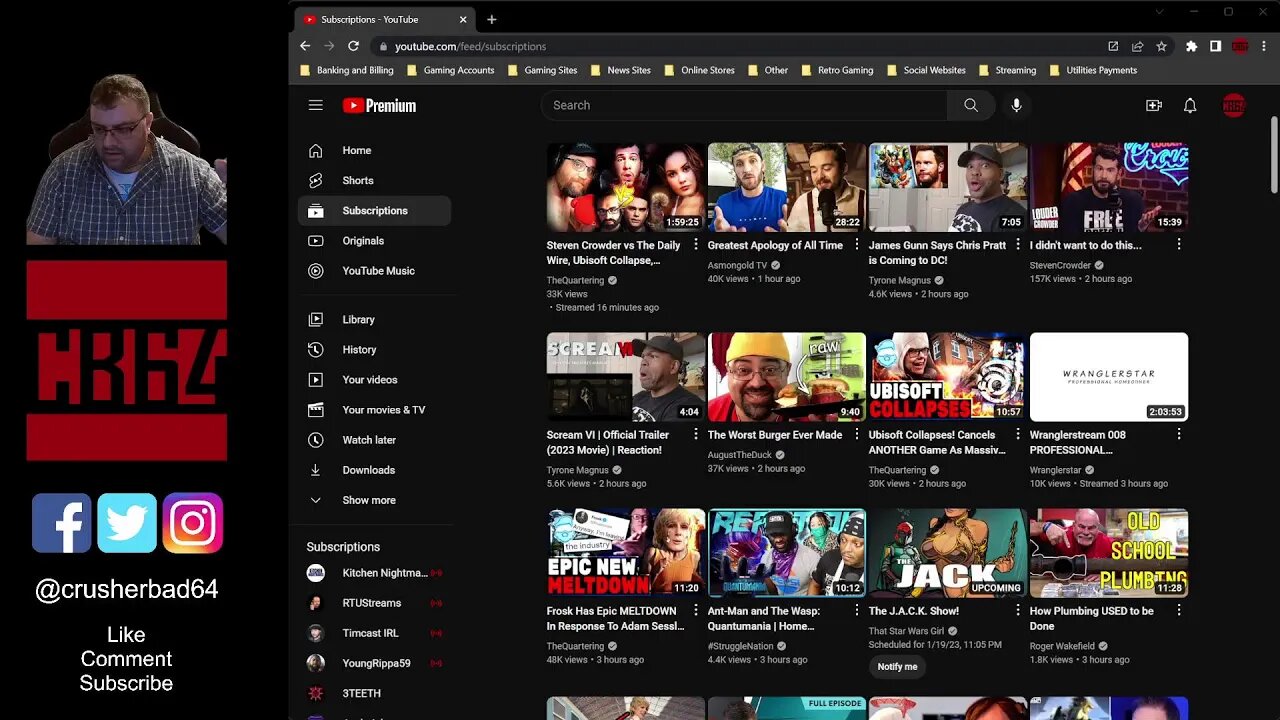Open the News Sites bookmarks folder
This screenshot has height=720, width=1280.
621,70
